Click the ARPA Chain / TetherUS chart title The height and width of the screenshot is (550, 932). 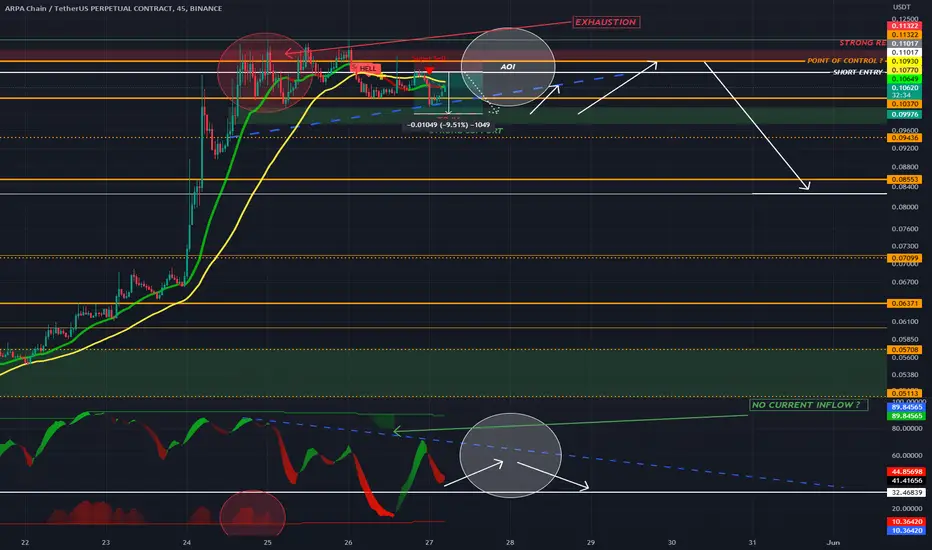(114, 8)
